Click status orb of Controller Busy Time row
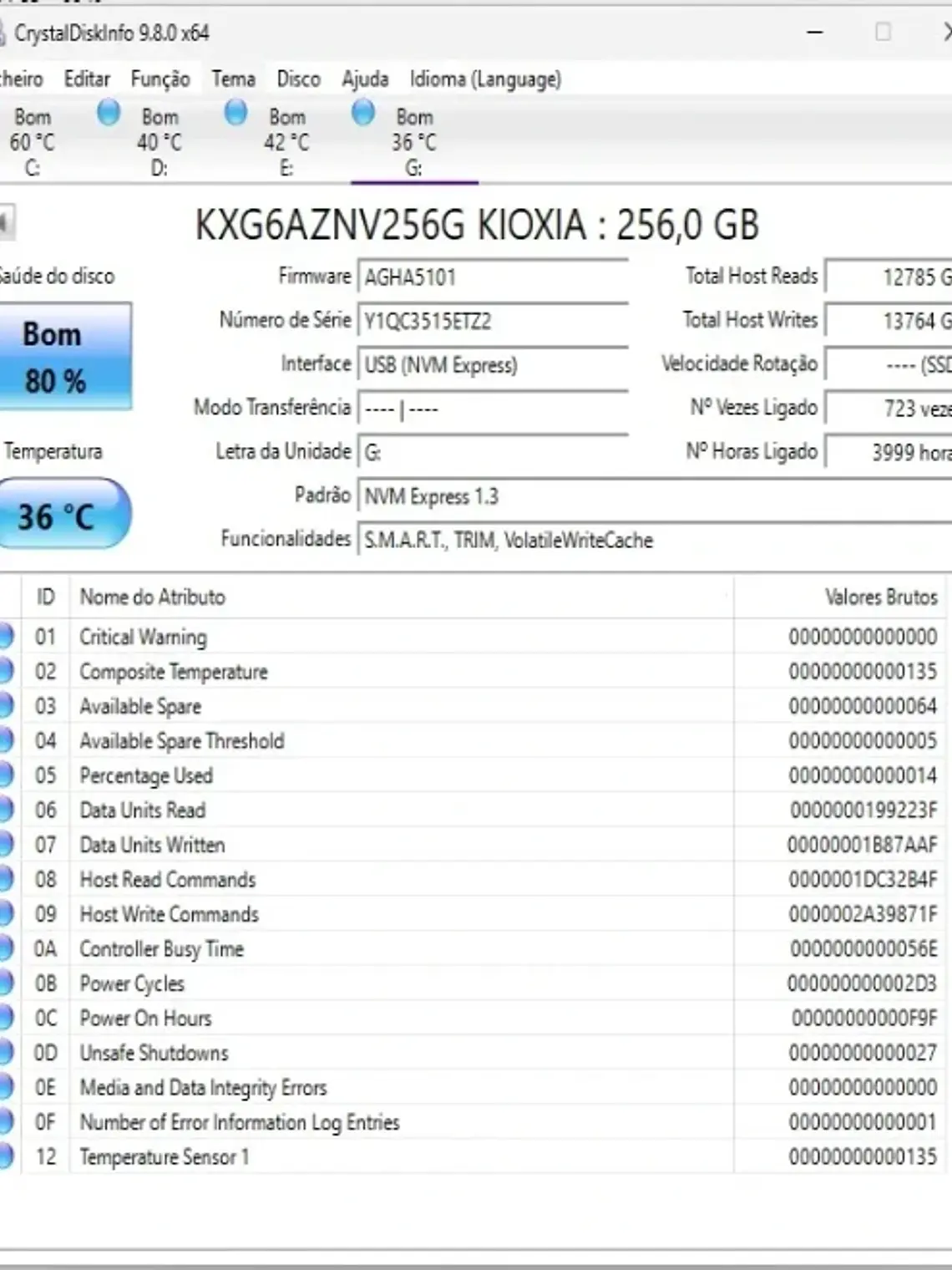 tap(5, 948)
